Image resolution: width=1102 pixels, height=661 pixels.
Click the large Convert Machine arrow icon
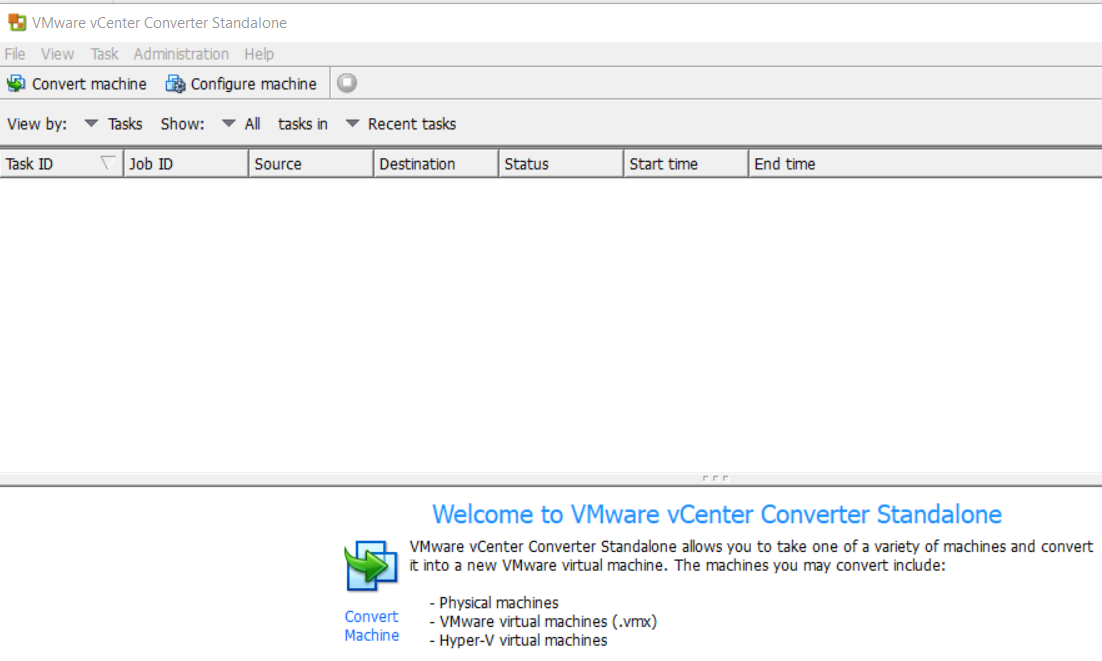click(372, 565)
